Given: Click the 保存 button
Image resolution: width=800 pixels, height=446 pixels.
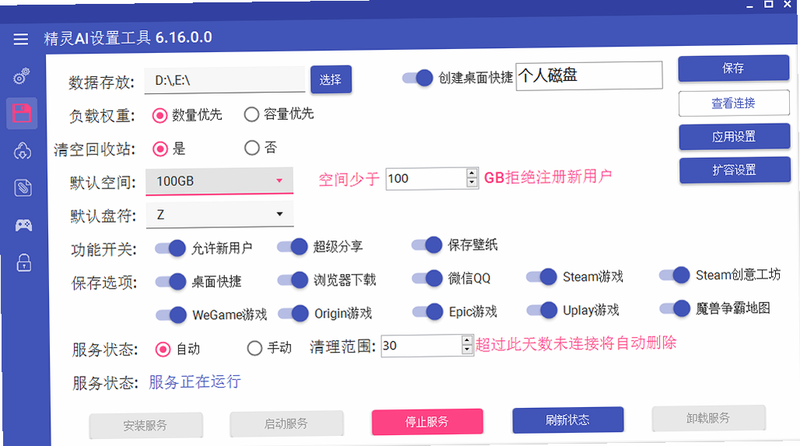Looking at the screenshot, I should tap(733, 68).
